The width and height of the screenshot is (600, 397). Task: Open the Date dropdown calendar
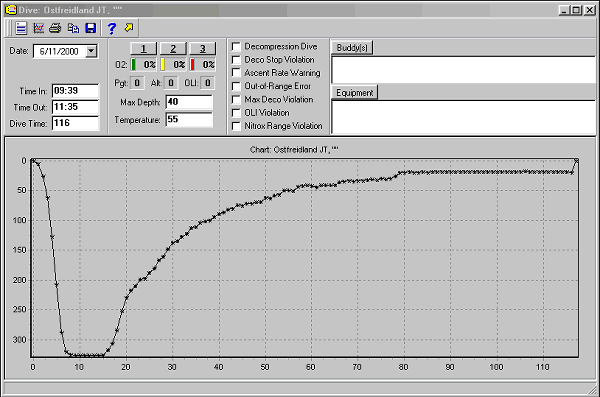(x=91, y=51)
